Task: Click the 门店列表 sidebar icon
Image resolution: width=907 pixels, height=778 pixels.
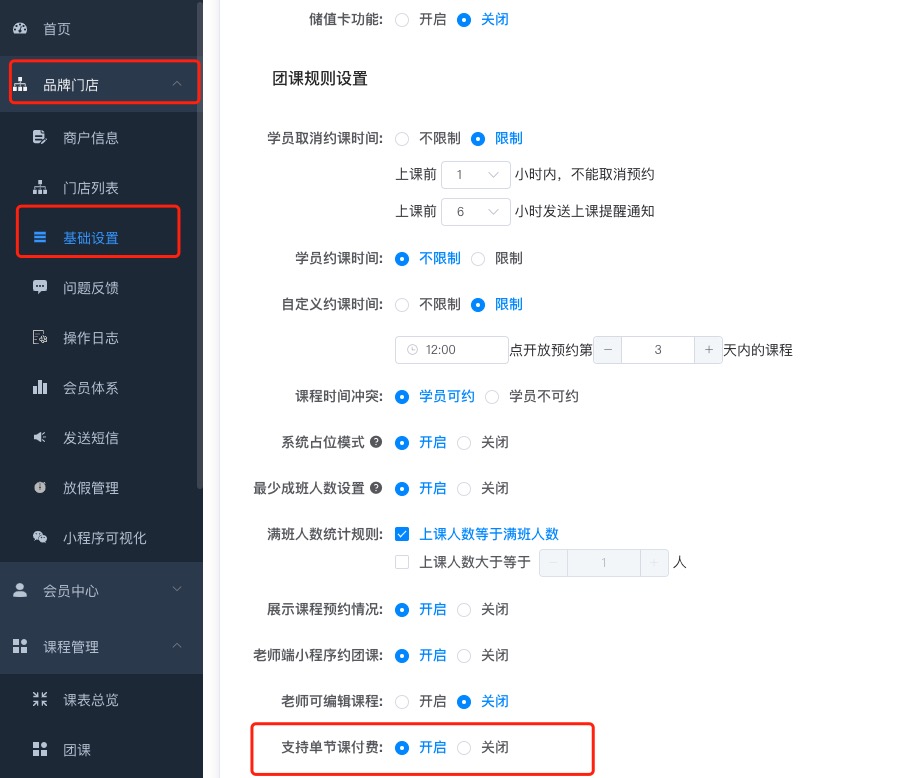Action: [x=40, y=188]
